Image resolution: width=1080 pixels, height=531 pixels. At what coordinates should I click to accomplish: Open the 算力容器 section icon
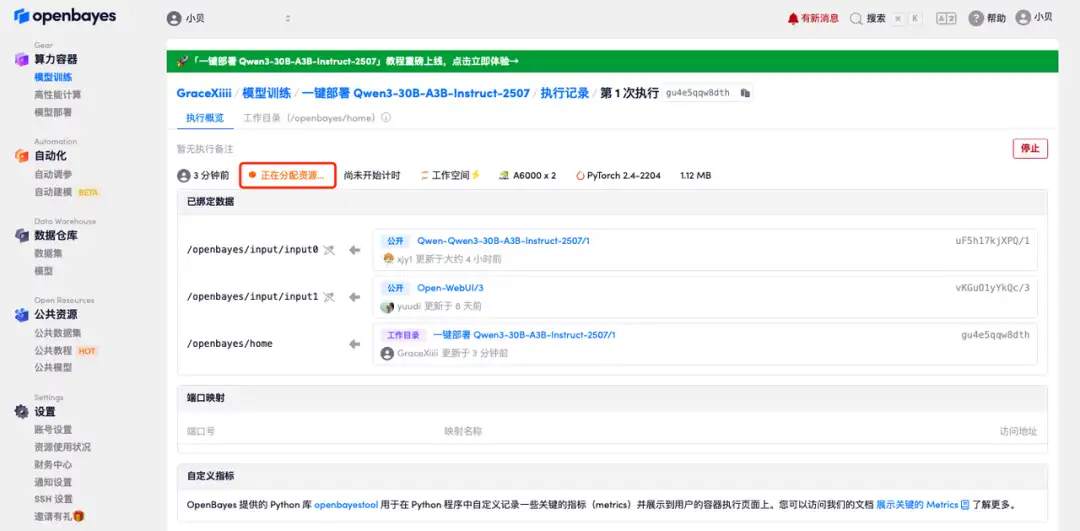(22, 60)
